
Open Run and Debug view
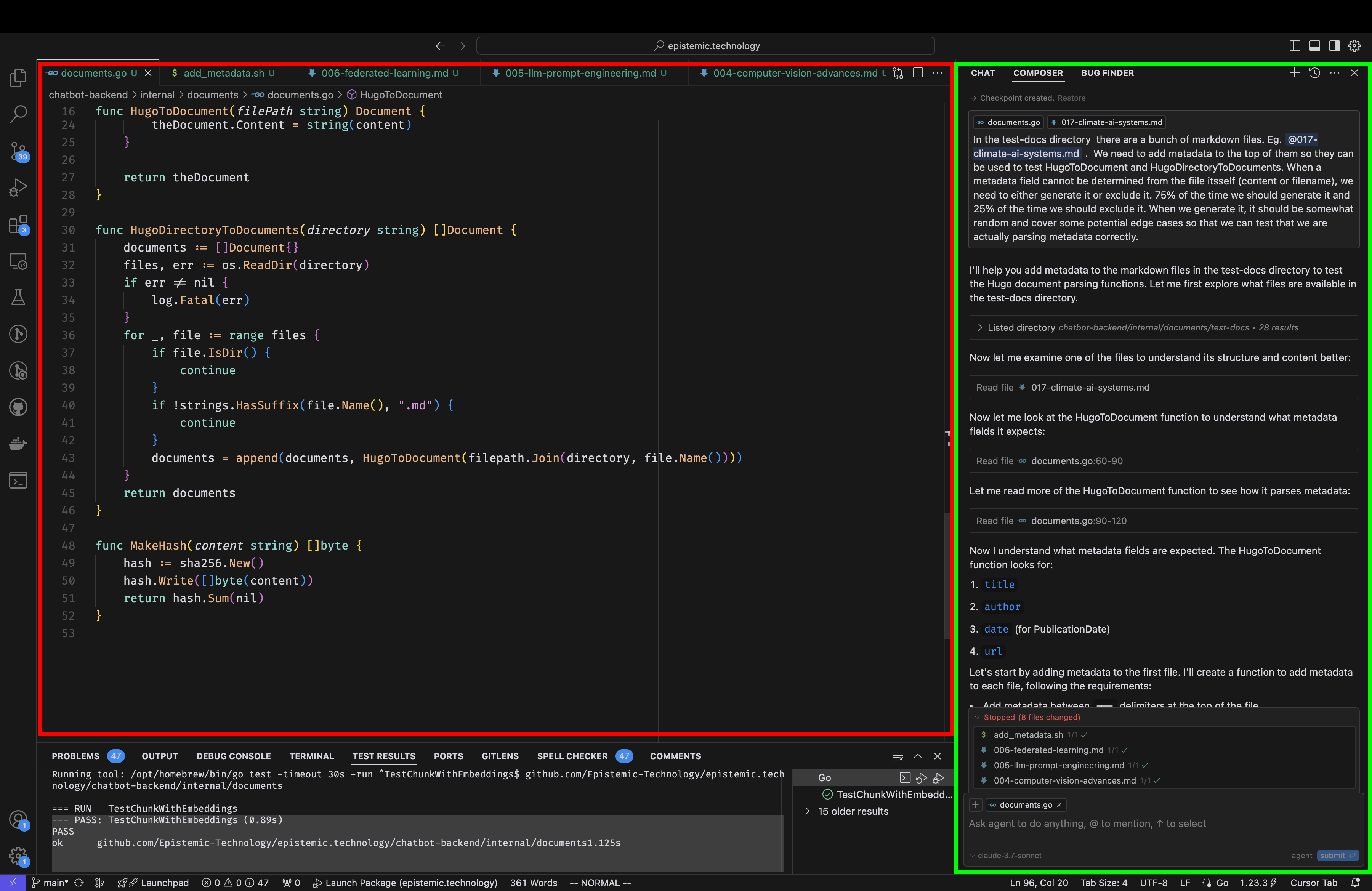tap(18, 187)
